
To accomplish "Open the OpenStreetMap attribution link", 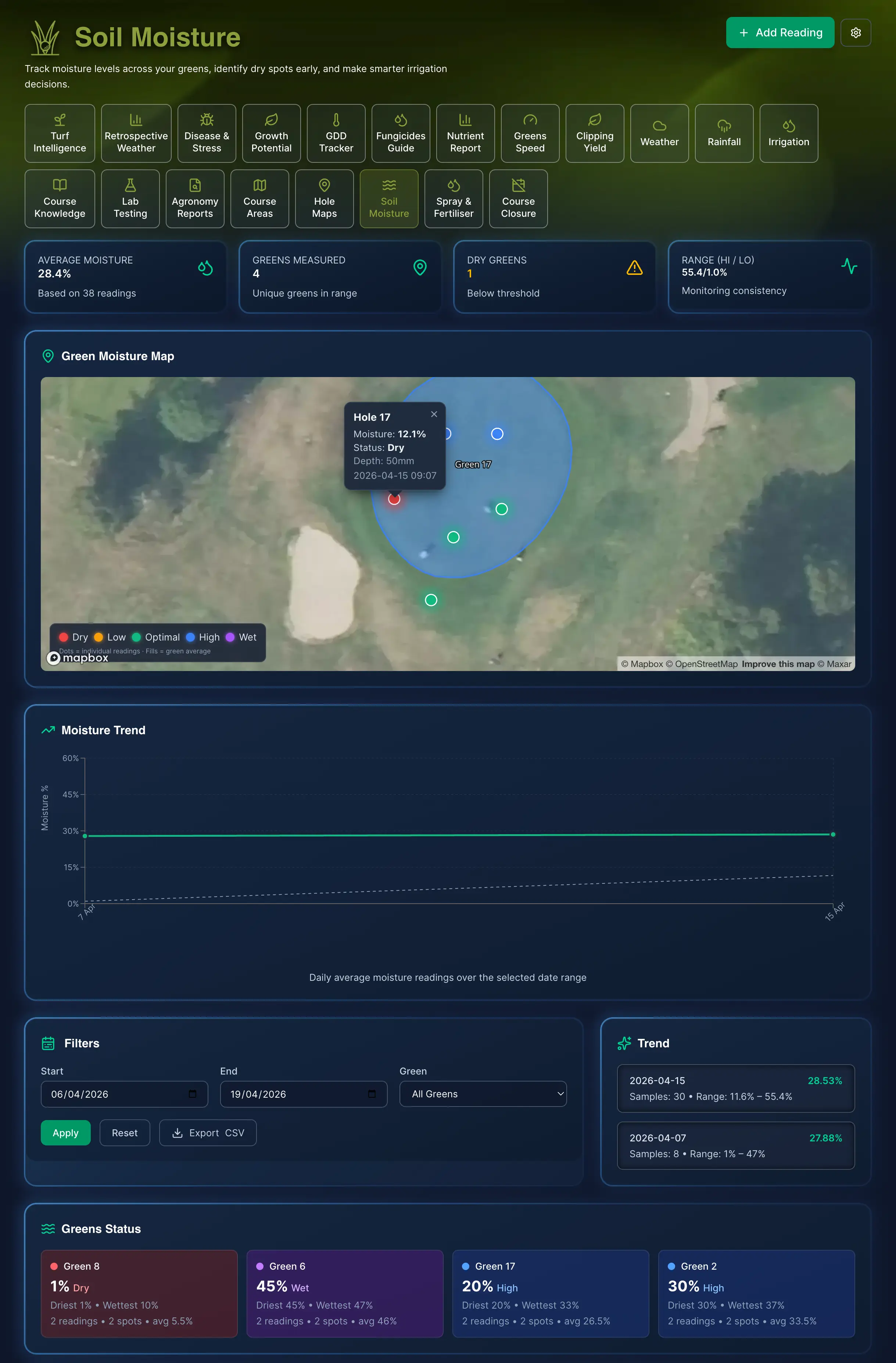I will coord(702,664).
